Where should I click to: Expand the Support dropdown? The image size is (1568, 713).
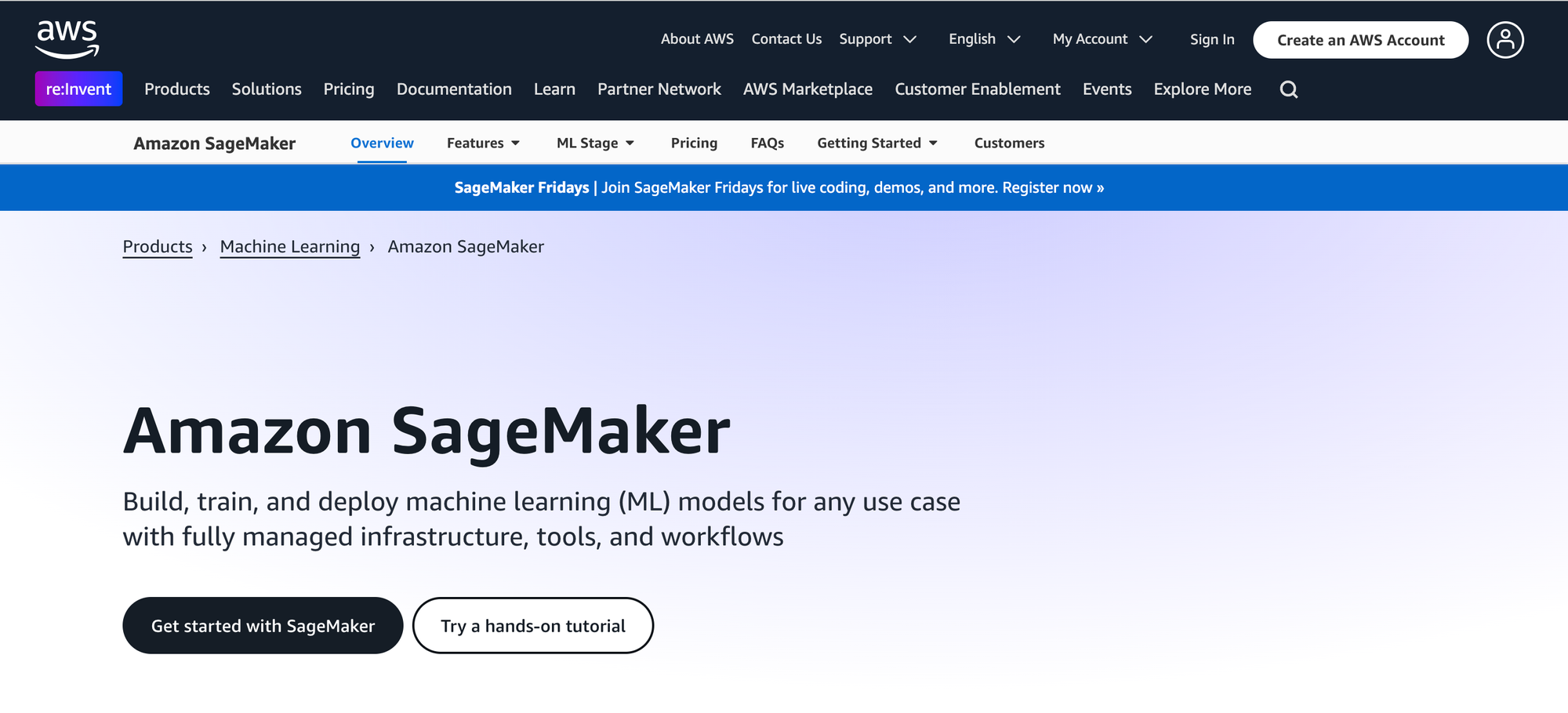coord(877,39)
